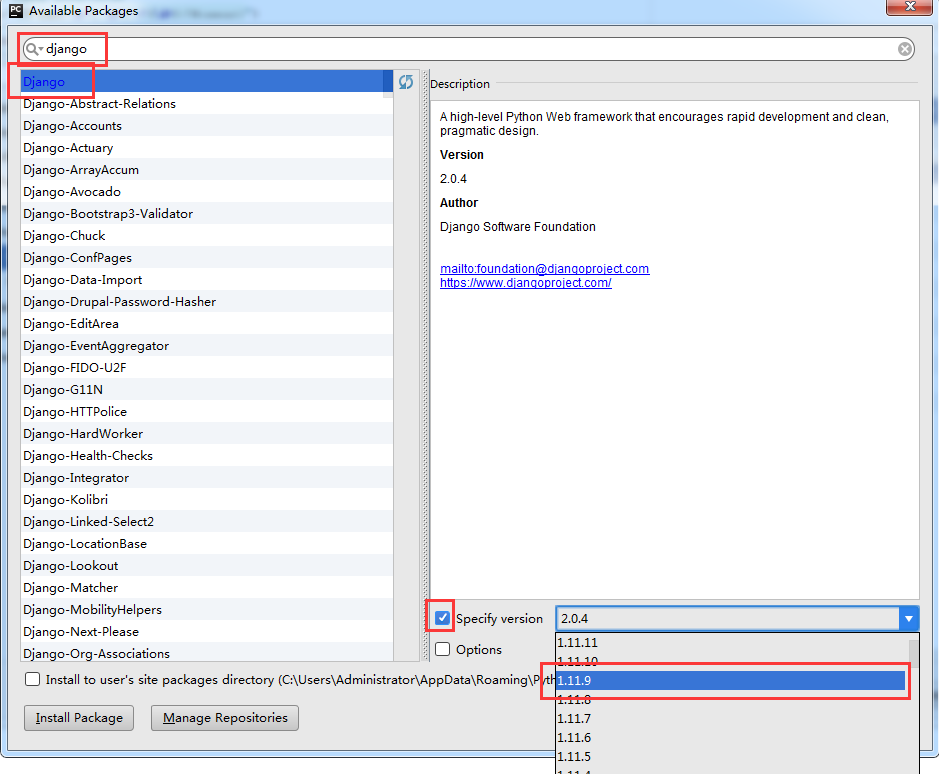The width and height of the screenshot is (939, 774).
Task: Click the Install Package button
Action: tap(79, 718)
